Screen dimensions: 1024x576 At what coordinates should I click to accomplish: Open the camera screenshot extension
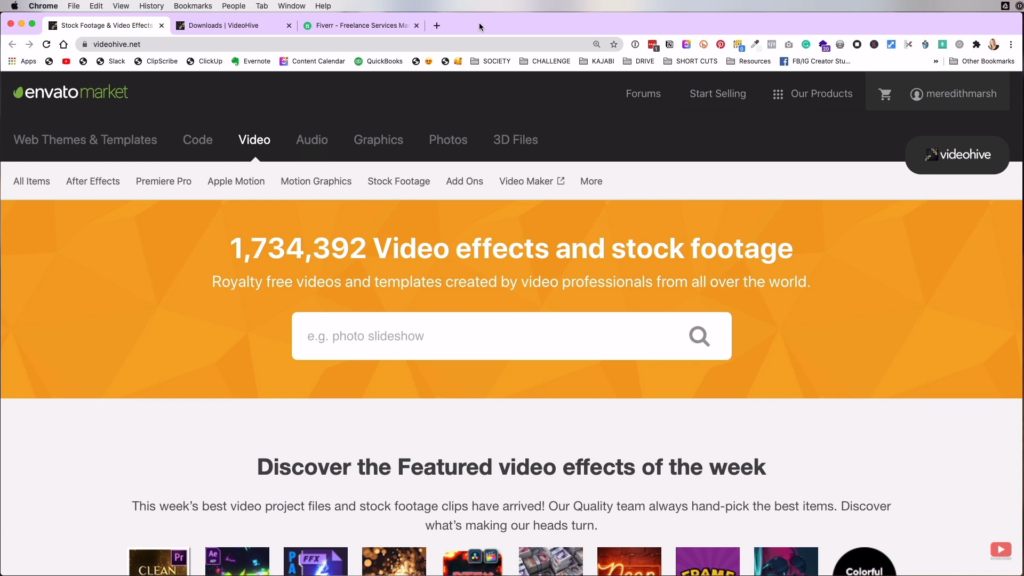coord(789,44)
